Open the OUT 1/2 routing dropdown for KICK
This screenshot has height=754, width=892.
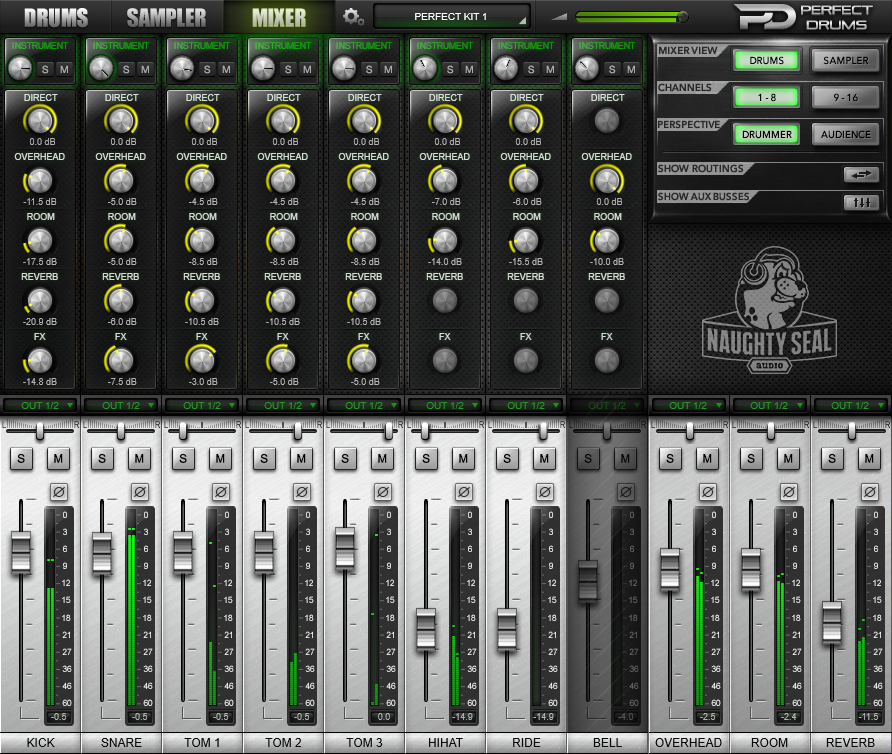pyautogui.click(x=39, y=405)
